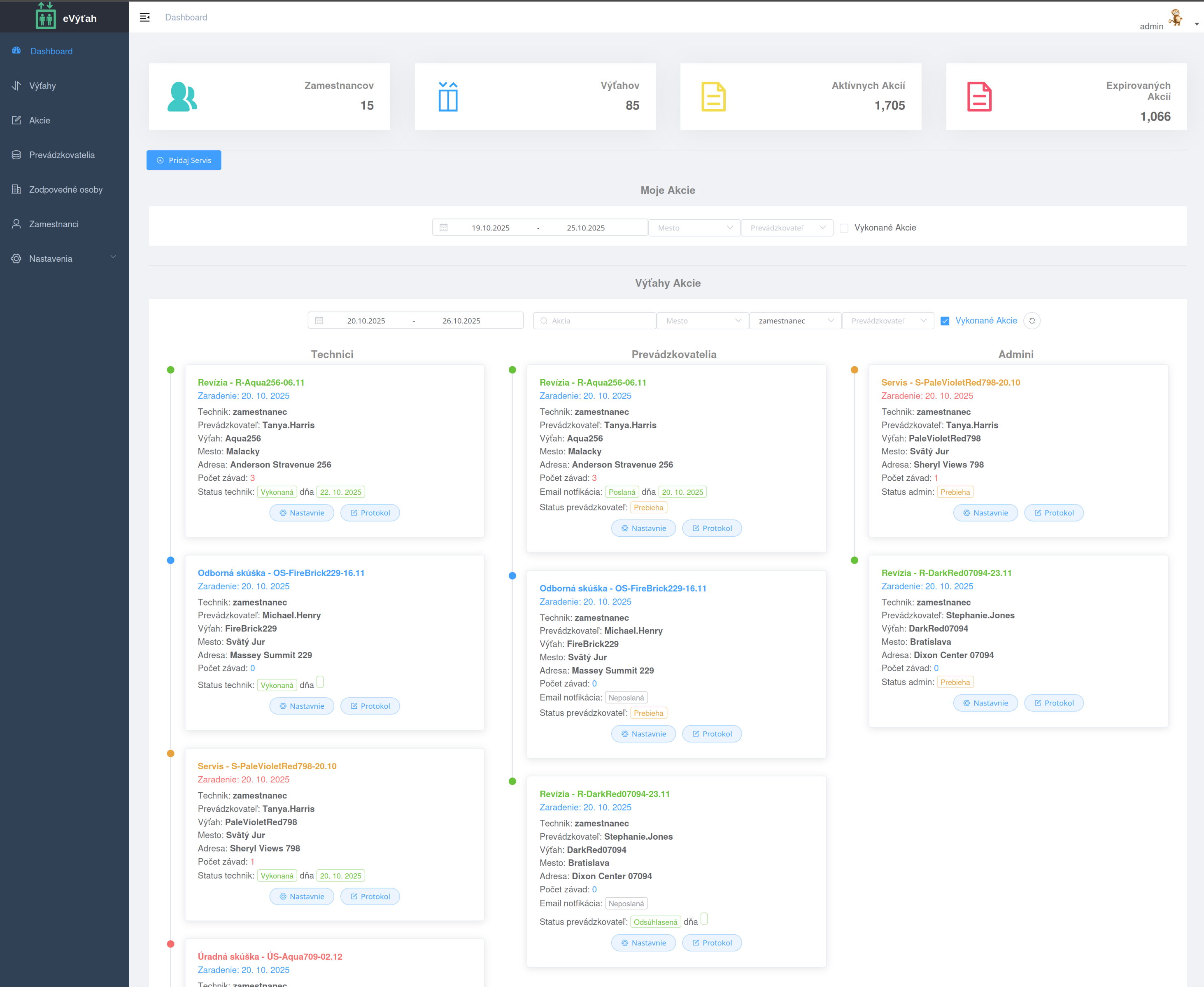1204x987 pixels.
Task: Click the teal Zamestnancov people icon
Action: click(182, 97)
